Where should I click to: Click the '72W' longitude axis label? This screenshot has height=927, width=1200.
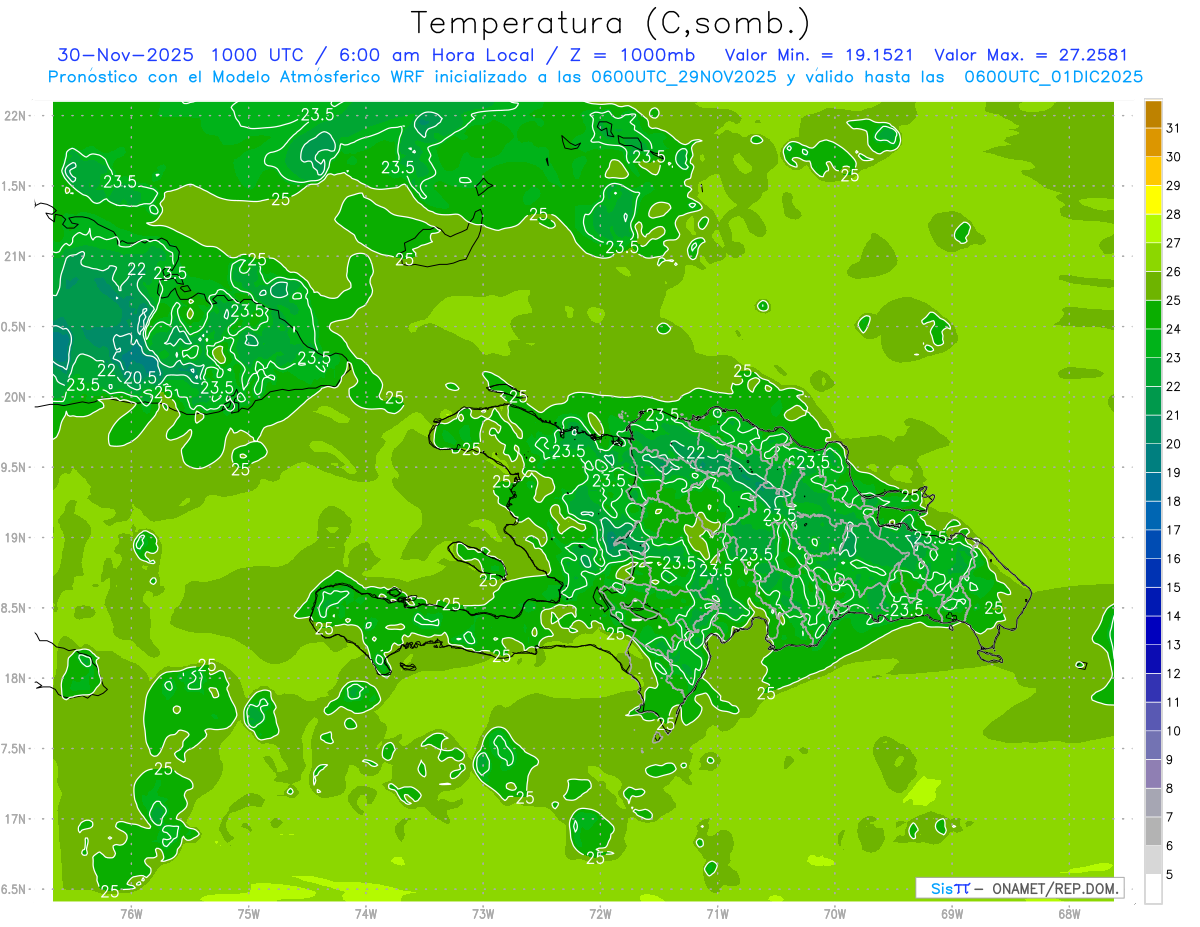point(600,912)
